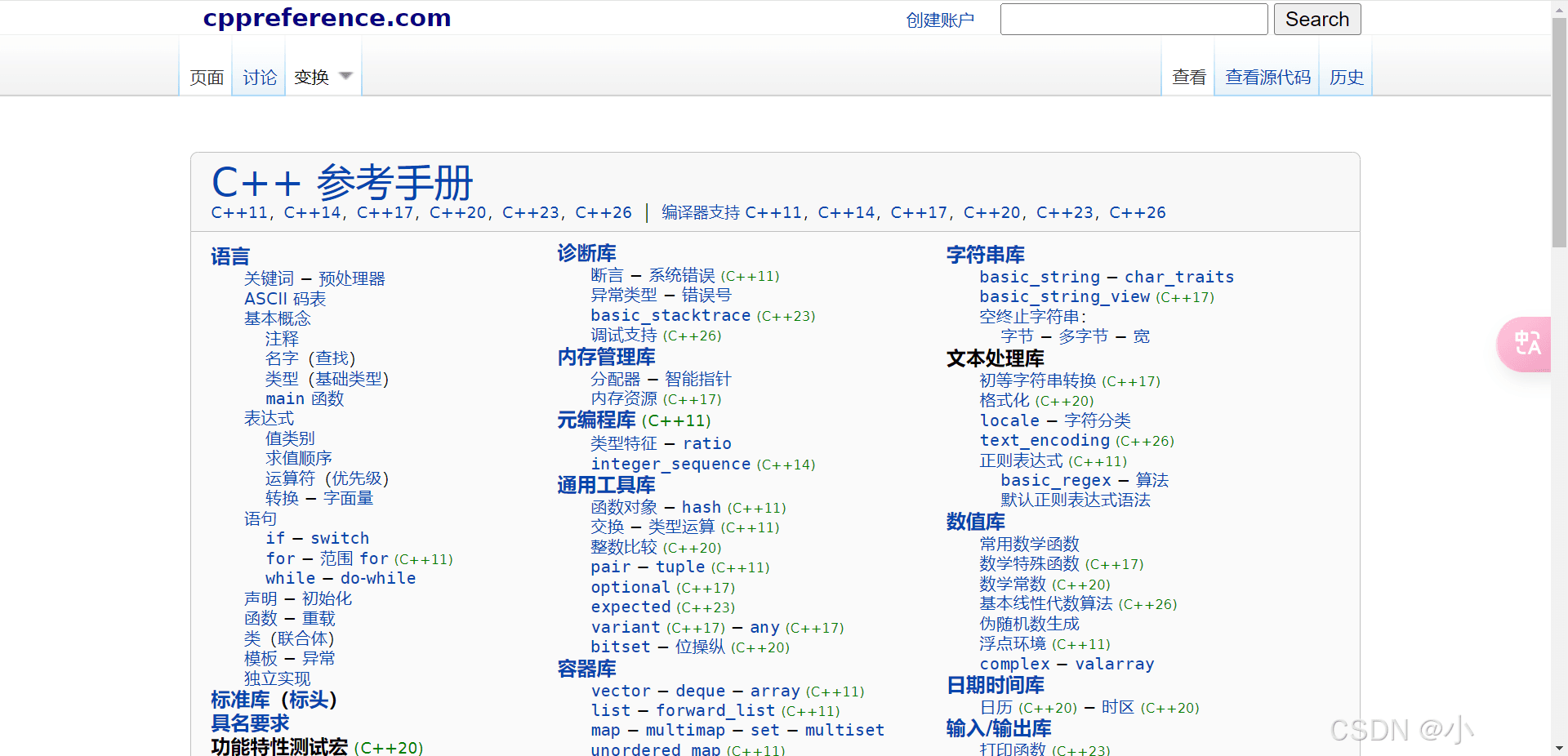1568x756 pixels.
Task: Open the expected link
Action: point(630,607)
